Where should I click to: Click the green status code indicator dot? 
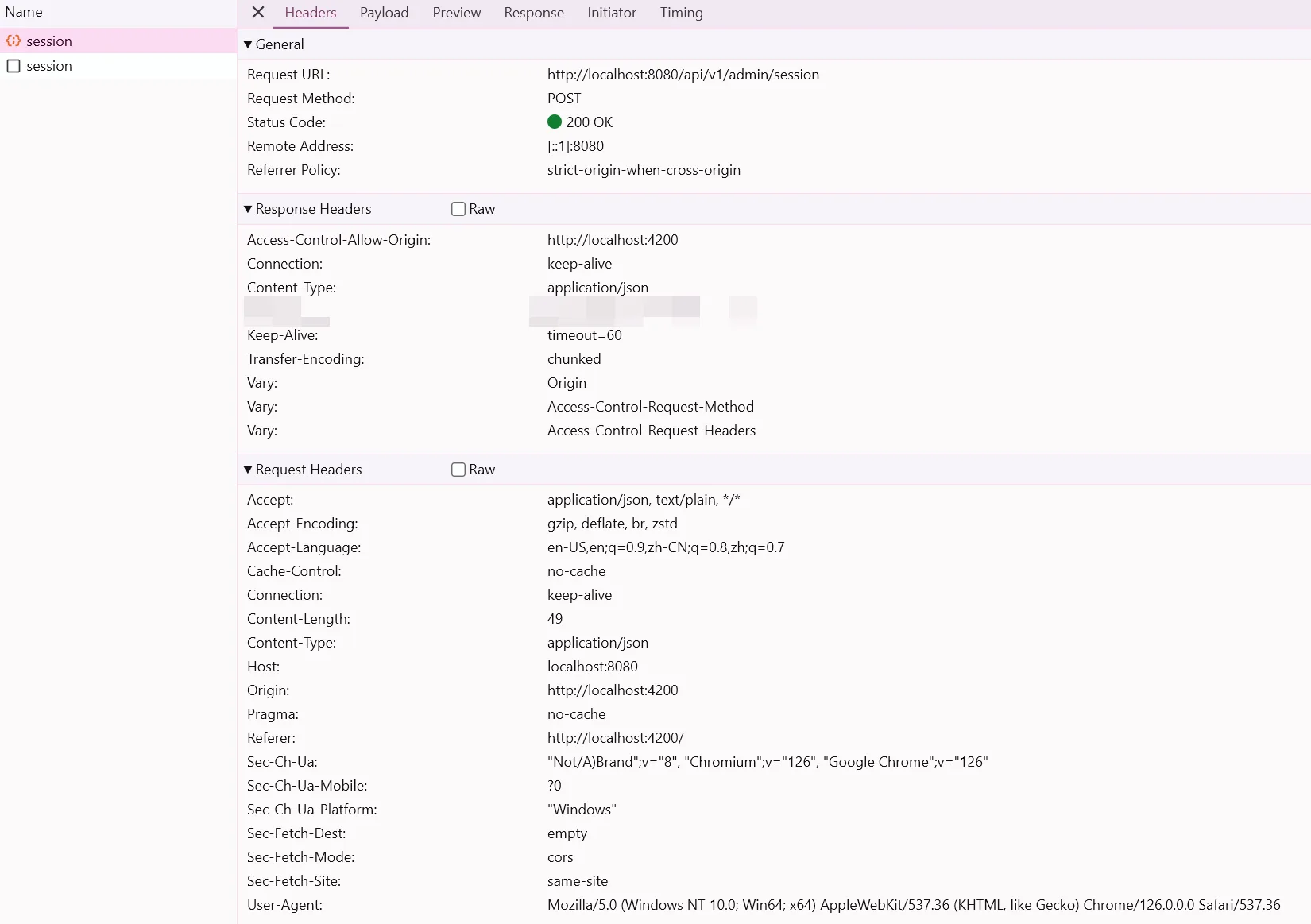[555, 122]
